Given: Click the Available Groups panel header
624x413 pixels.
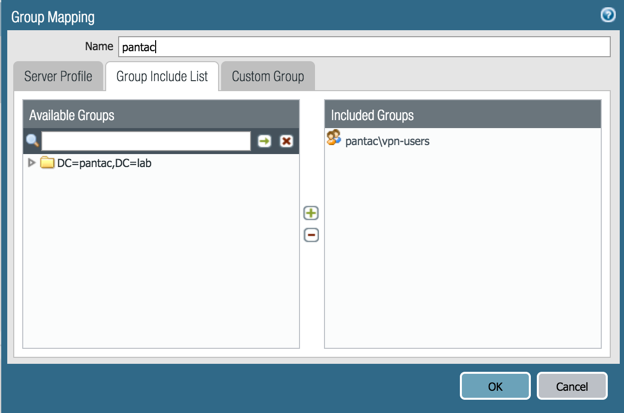Looking at the screenshot, I should [x=161, y=115].
